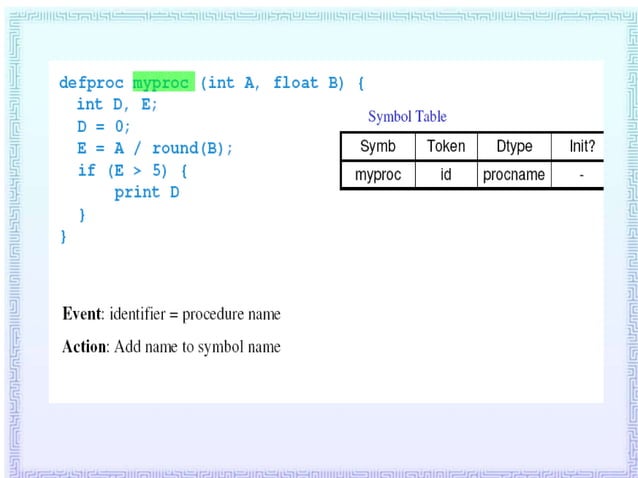Click the Dtype column header
Screen dimensions: 638x478
[x=514, y=146]
